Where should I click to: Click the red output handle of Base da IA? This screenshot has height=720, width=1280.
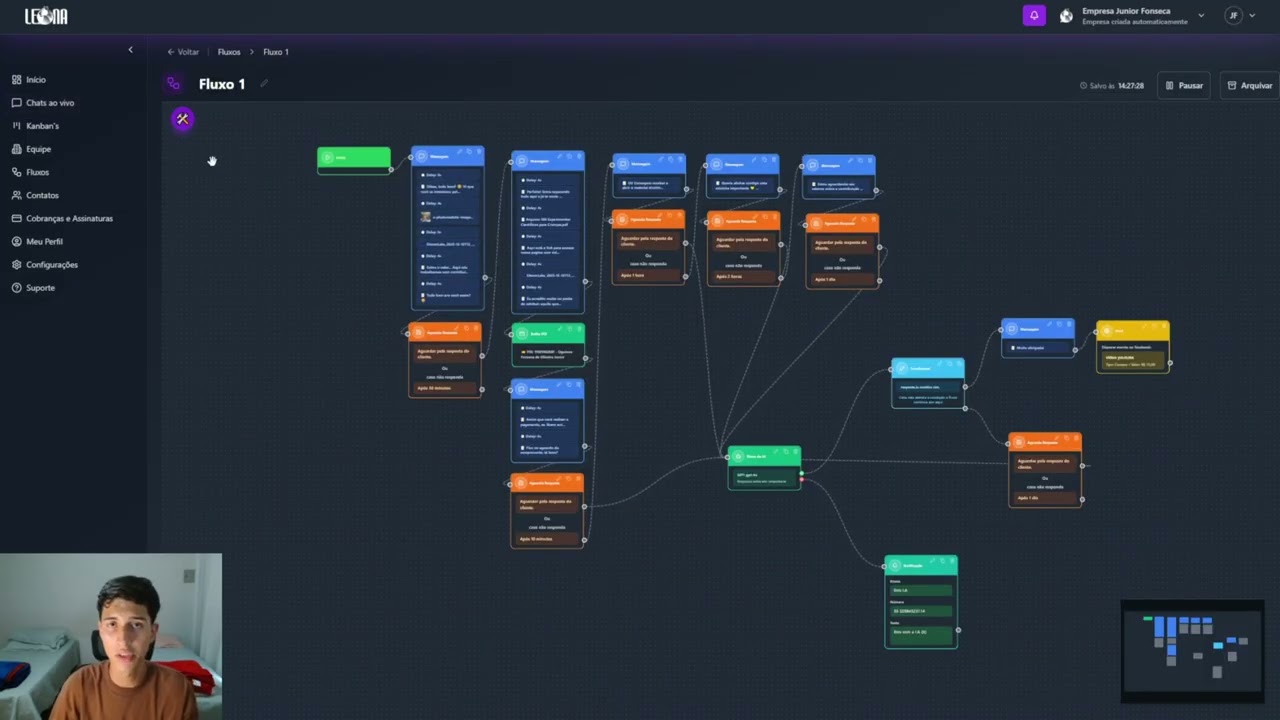(x=801, y=480)
